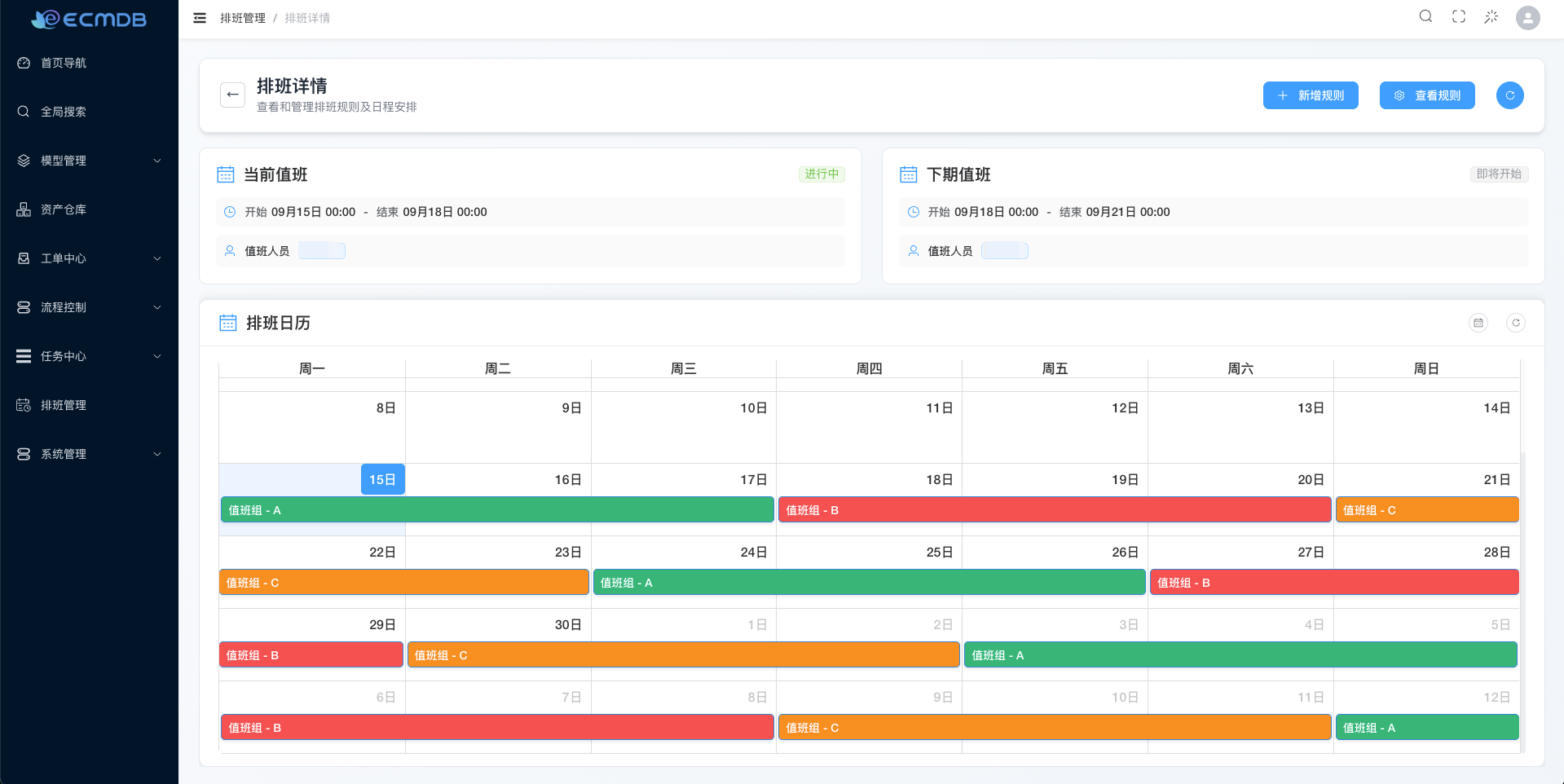Click the ECMDB logo
Screen dimensions: 1564x784
click(89, 19)
